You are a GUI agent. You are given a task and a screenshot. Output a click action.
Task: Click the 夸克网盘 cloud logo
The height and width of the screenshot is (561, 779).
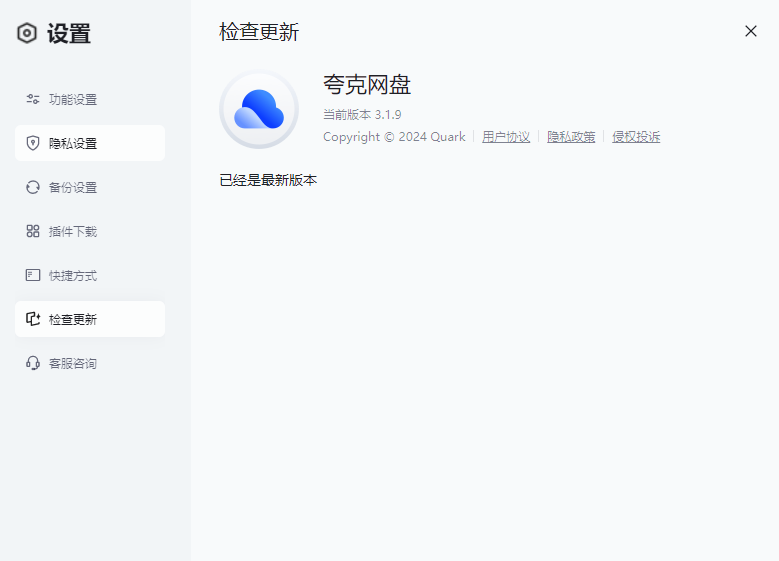[259, 109]
